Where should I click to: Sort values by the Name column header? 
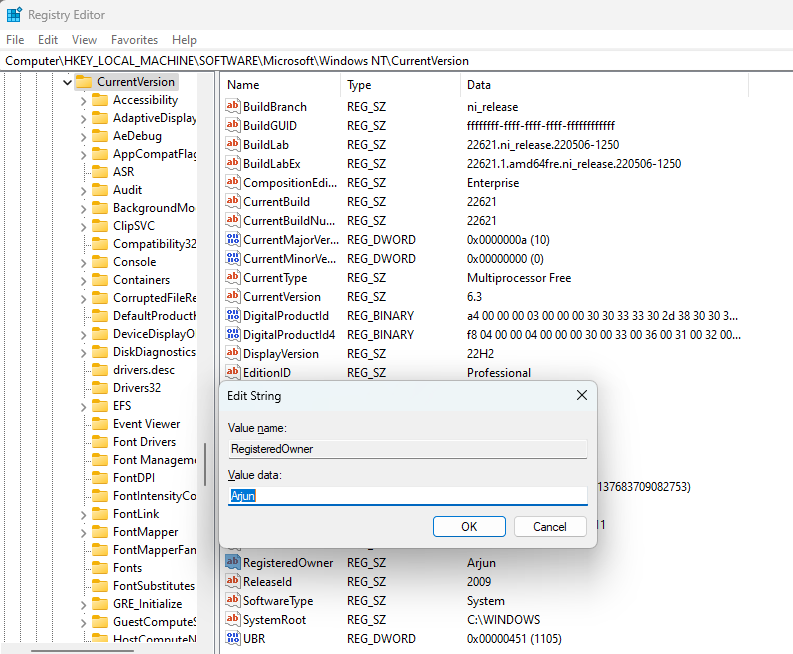tap(280, 84)
